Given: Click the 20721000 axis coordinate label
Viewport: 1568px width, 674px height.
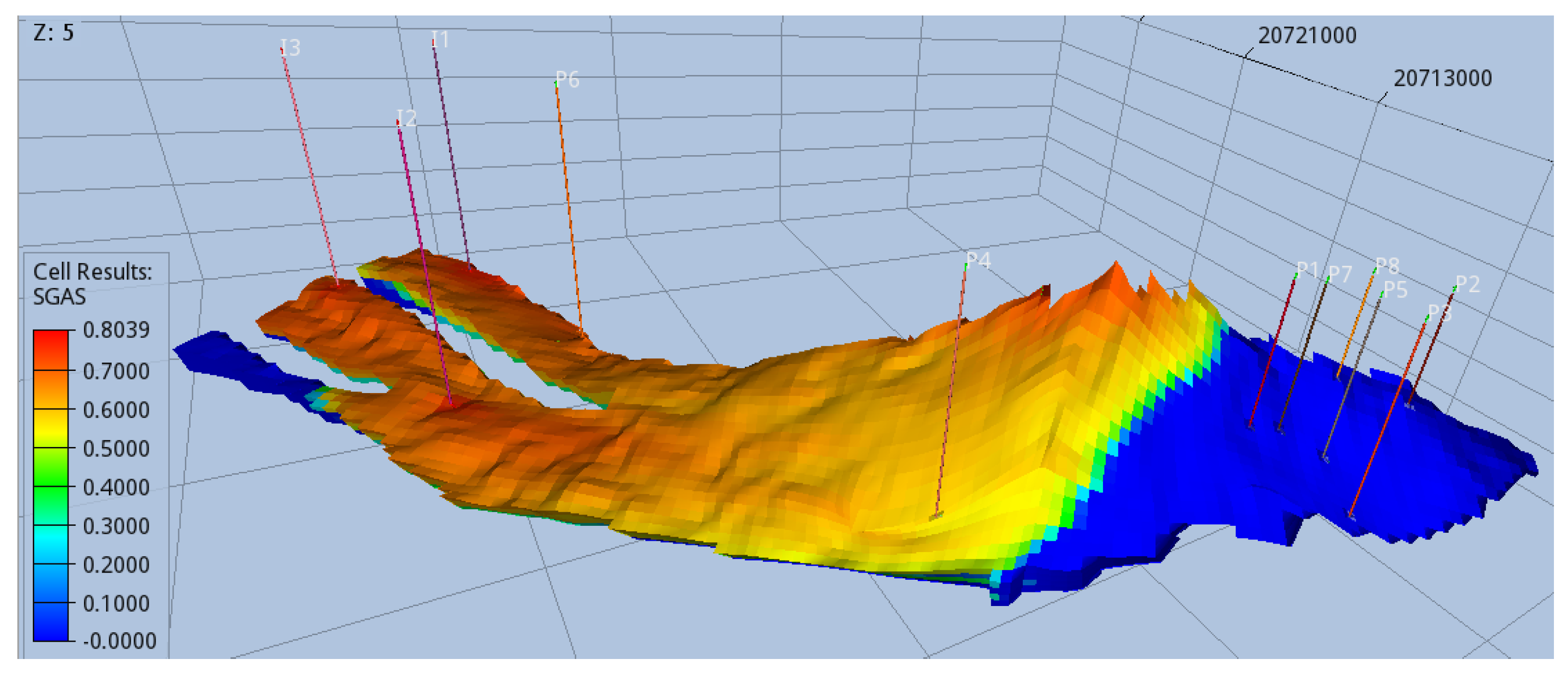Looking at the screenshot, I should click(x=1307, y=35).
